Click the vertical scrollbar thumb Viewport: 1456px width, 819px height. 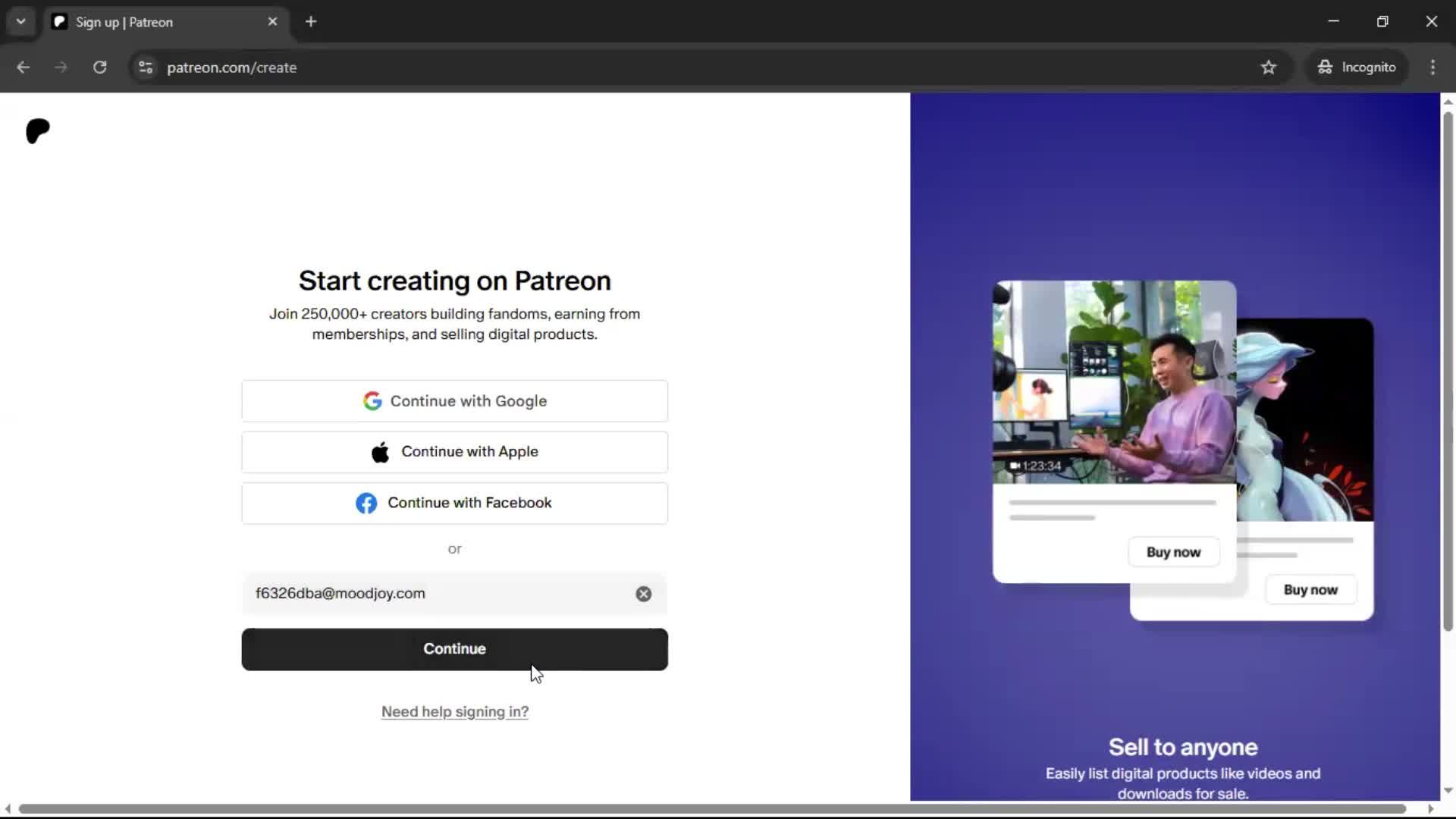pos(1448,372)
